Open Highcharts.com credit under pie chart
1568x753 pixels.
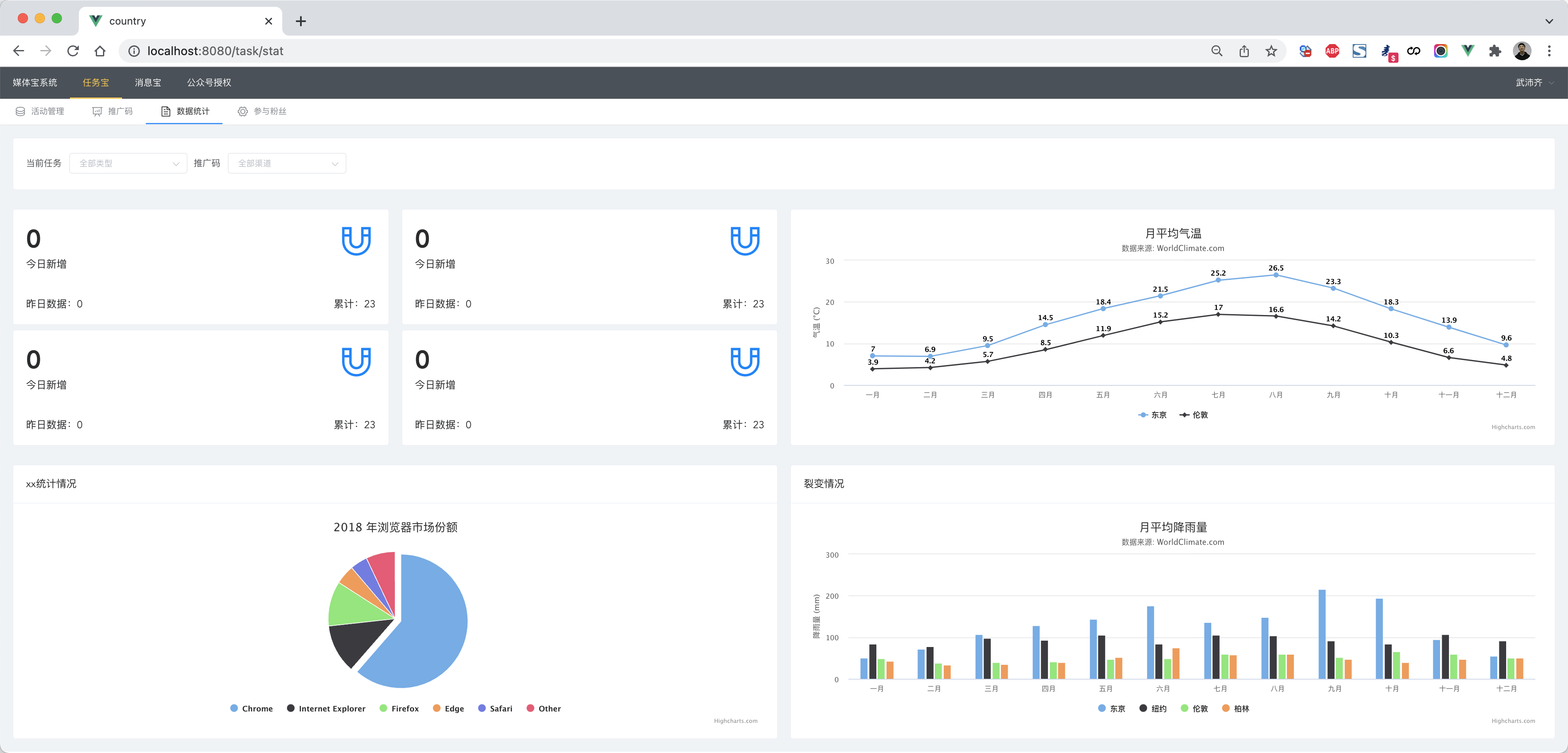click(x=735, y=721)
